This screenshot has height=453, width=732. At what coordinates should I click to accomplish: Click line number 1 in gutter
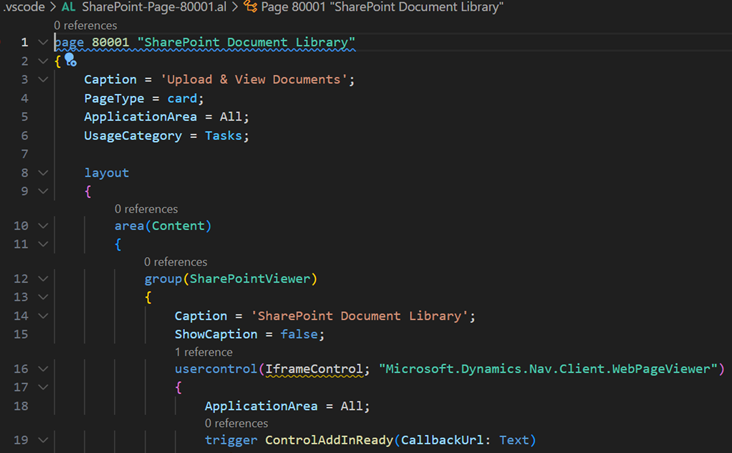click(24, 42)
